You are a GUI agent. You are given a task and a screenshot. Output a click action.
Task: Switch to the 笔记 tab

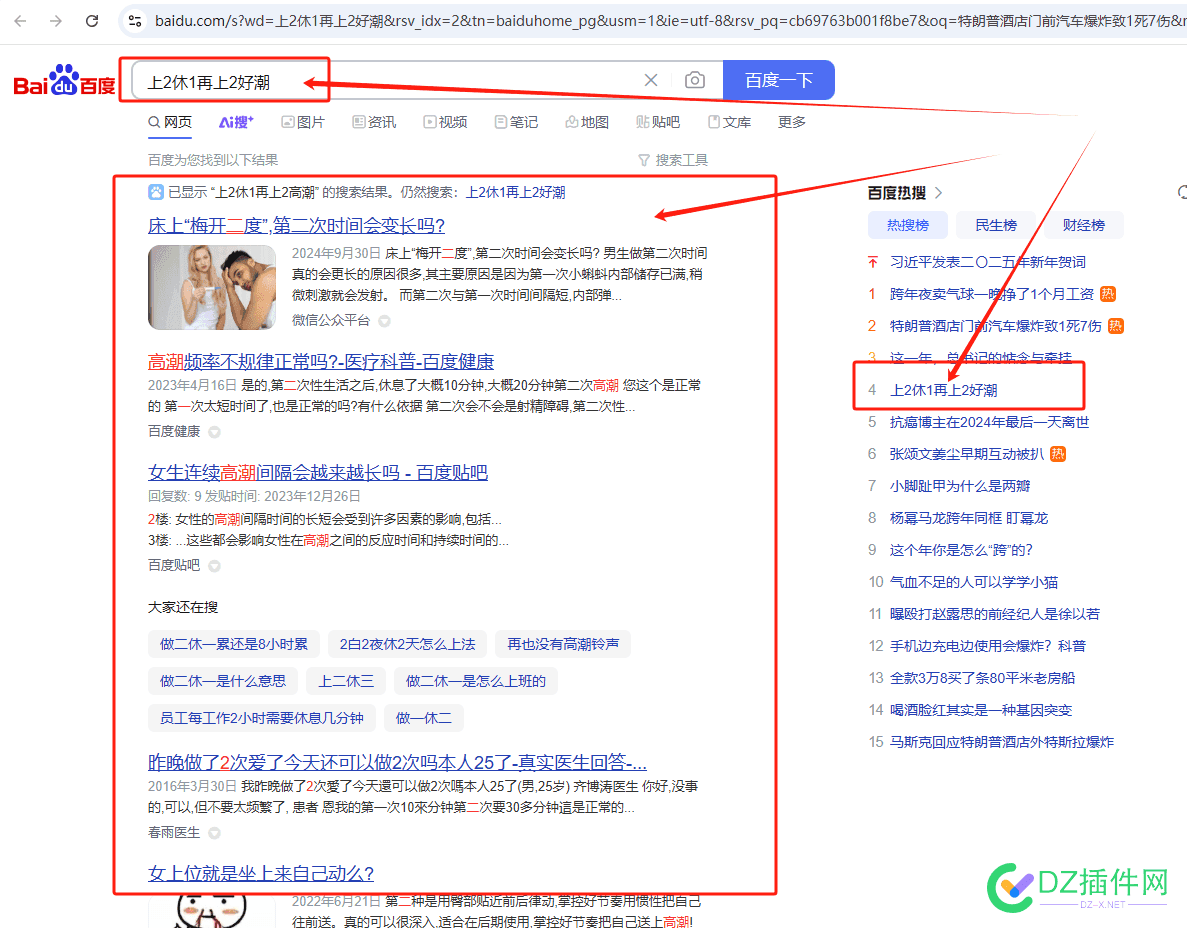tap(516, 122)
